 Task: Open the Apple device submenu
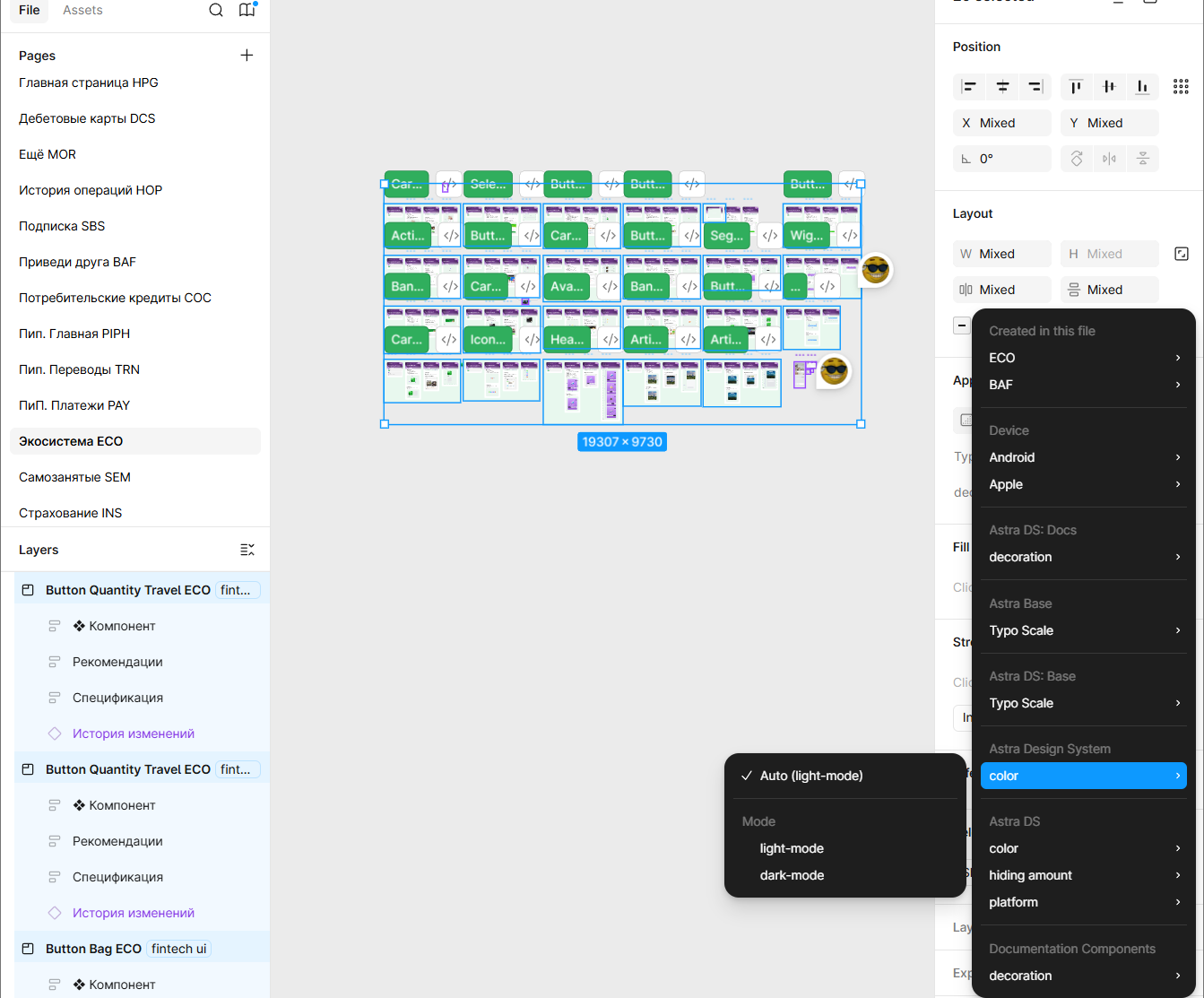tap(1084, 484)
